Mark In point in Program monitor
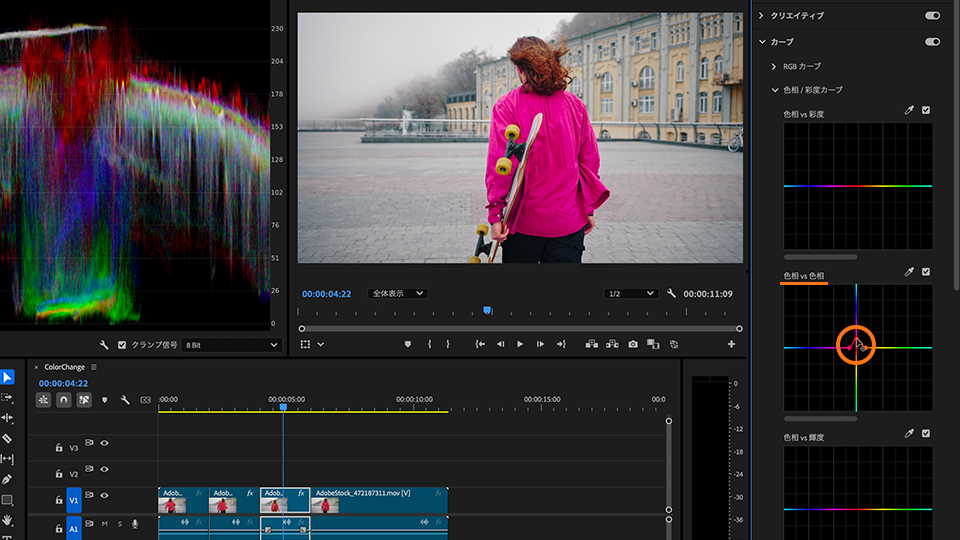The width and height of the screenshot is (960, 540). click(429, 344)
